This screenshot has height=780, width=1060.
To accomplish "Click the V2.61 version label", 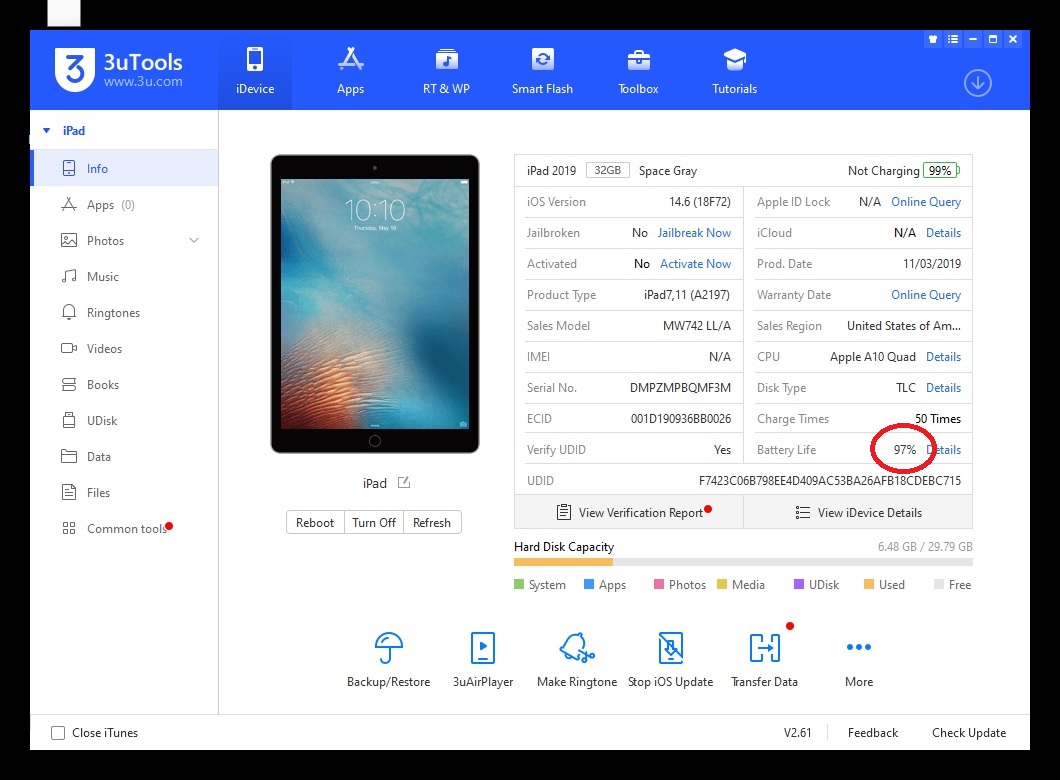I will click(797, 733).
